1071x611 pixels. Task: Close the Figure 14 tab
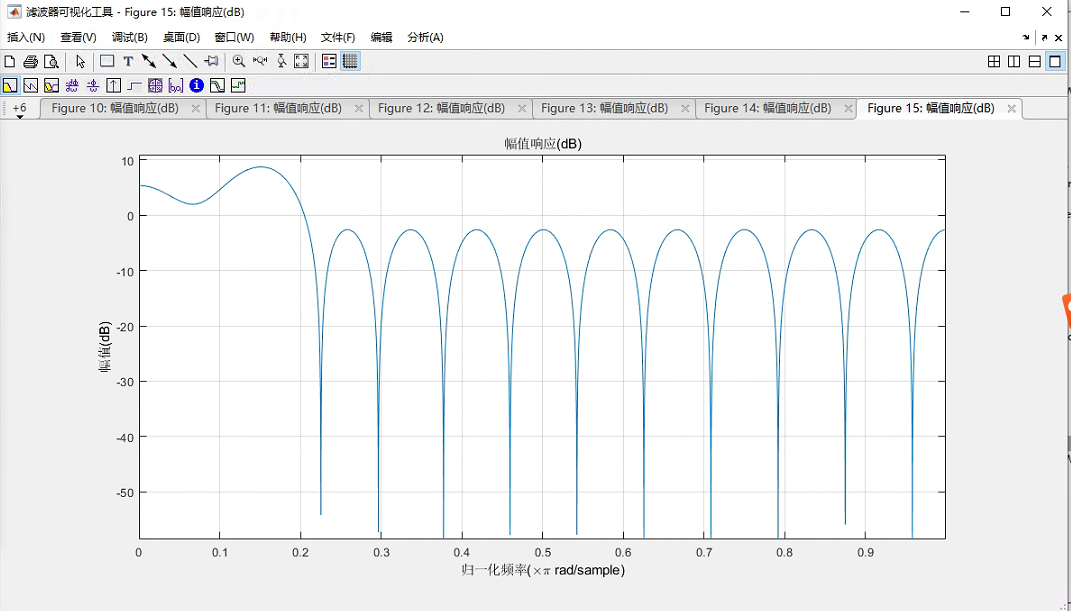(x=848, y=109)
